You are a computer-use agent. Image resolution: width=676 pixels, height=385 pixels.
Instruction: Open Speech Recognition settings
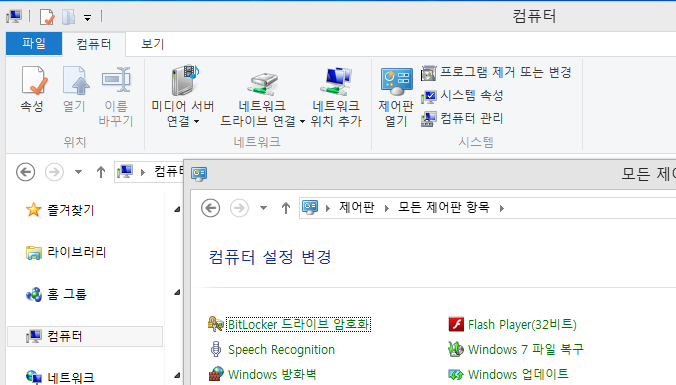281,350
